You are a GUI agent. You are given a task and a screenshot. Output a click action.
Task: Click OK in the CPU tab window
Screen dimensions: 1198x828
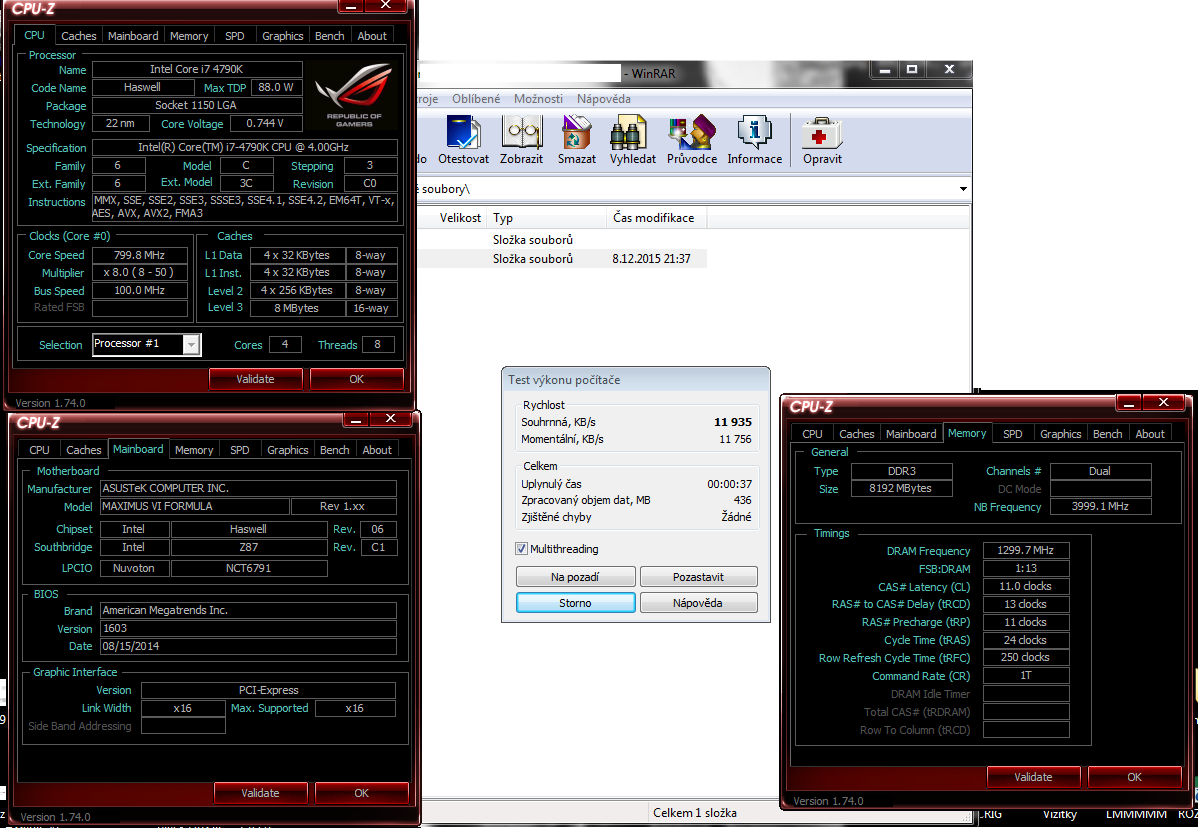(x=357, y=379)
